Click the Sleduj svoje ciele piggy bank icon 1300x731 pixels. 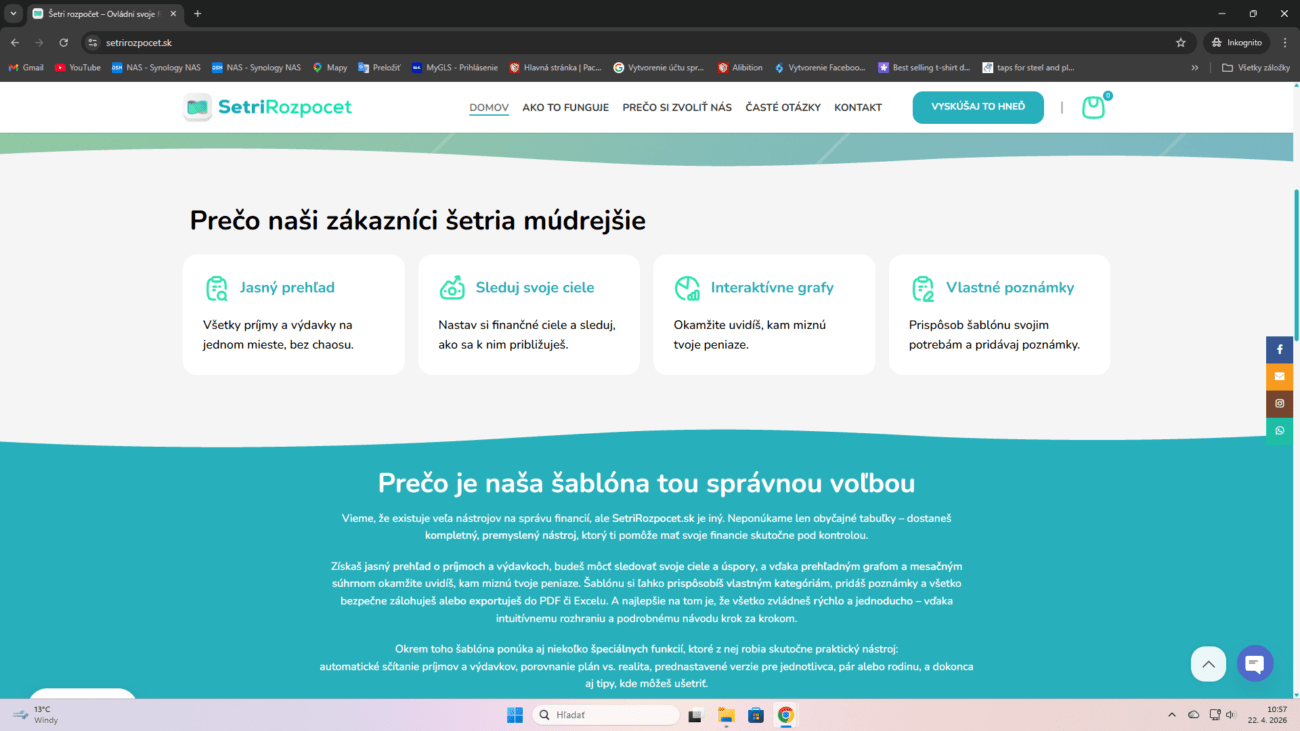[x=452, y=287]
